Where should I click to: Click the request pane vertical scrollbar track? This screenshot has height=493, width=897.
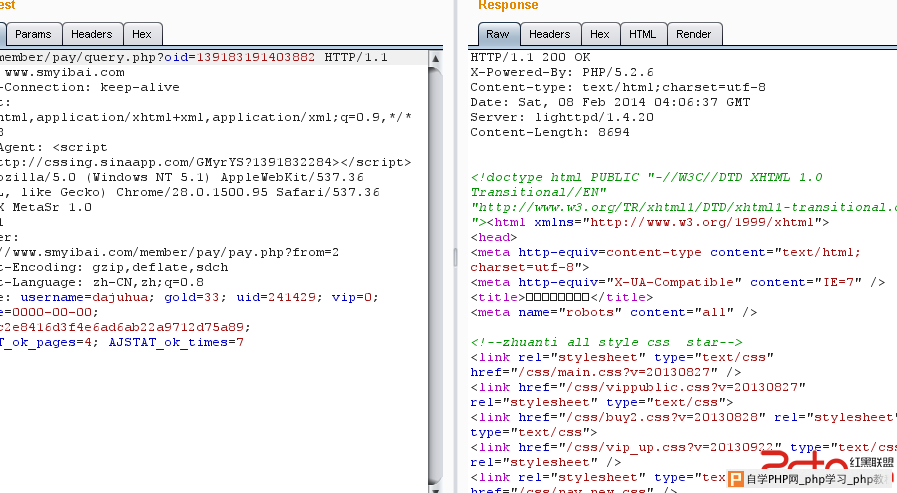pyautogui.click(x=435, y=275)
